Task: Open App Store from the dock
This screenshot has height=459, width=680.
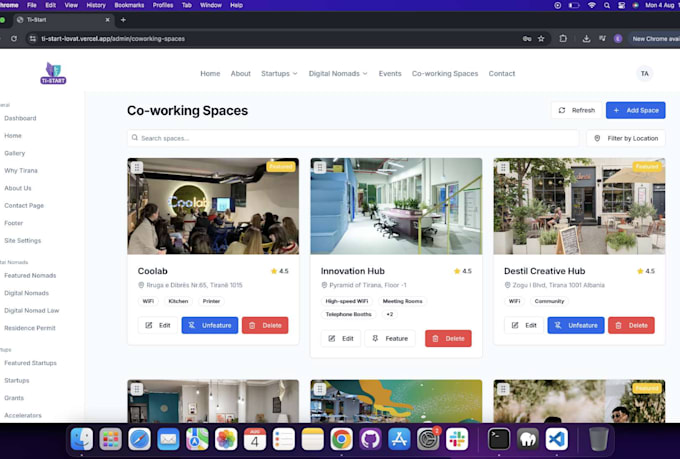Action: pos(399,439)
